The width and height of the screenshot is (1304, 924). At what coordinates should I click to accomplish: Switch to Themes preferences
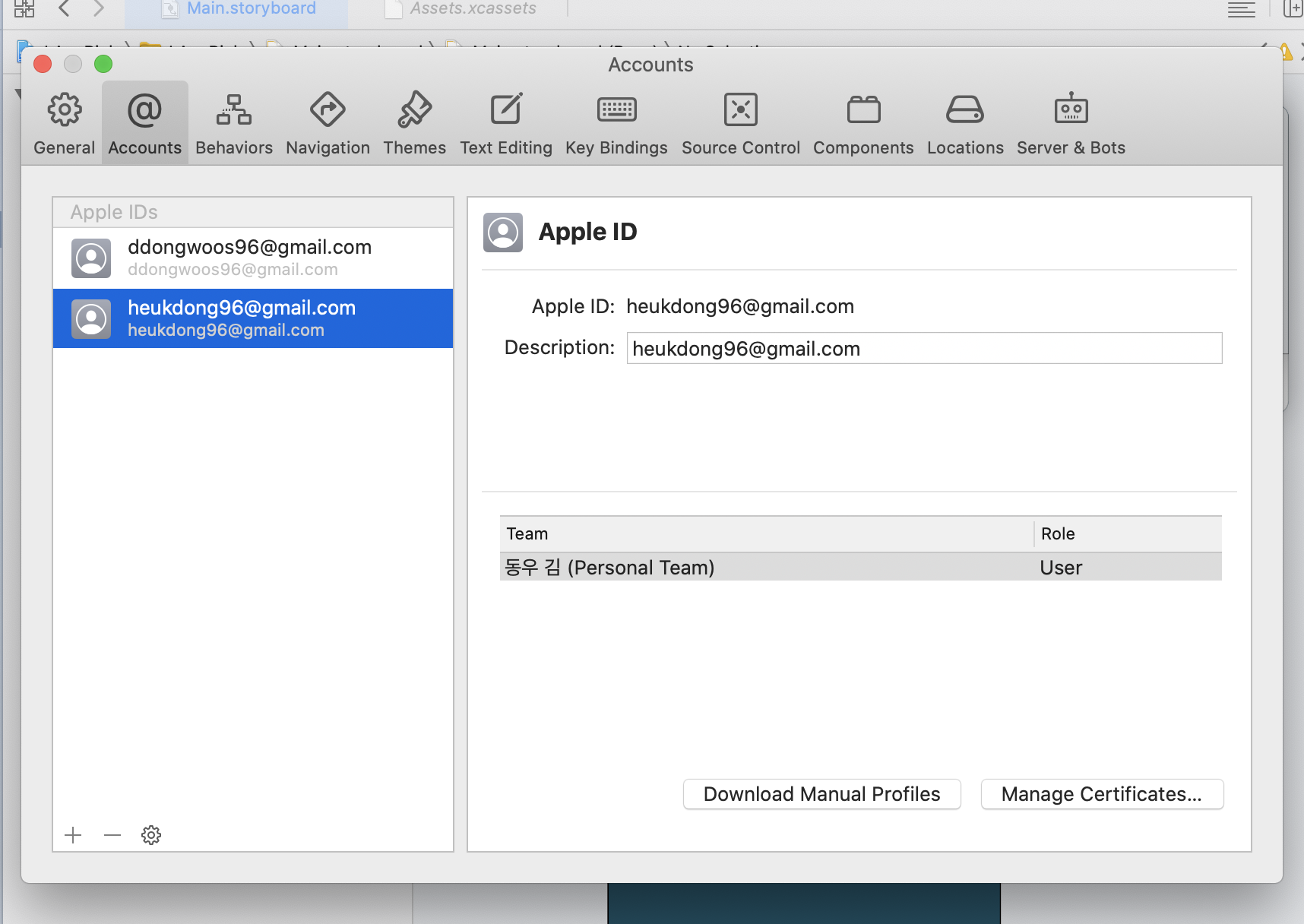[x=414, y=123]
